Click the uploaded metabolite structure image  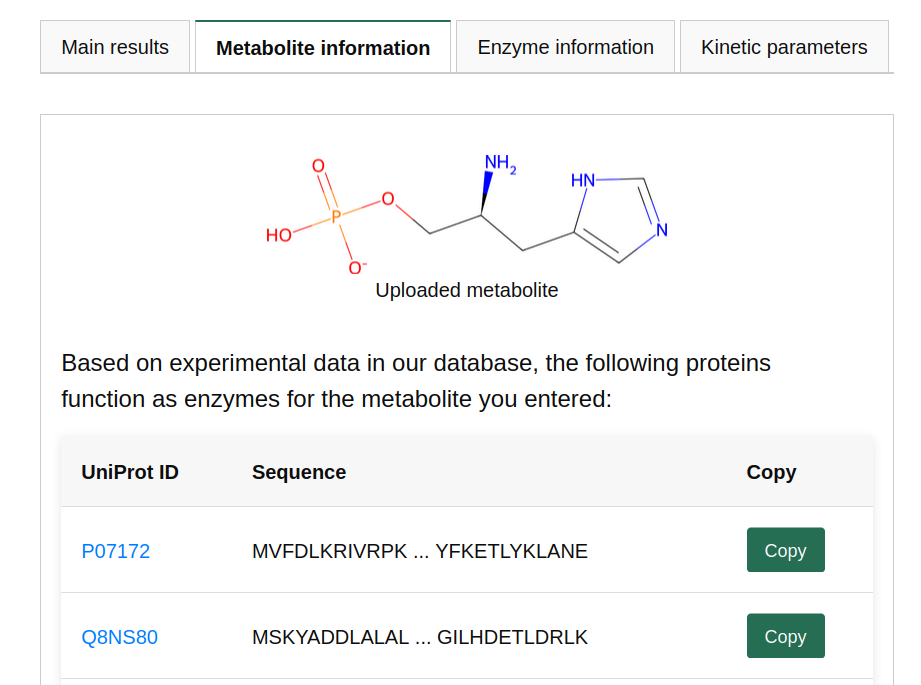point(466,213)
